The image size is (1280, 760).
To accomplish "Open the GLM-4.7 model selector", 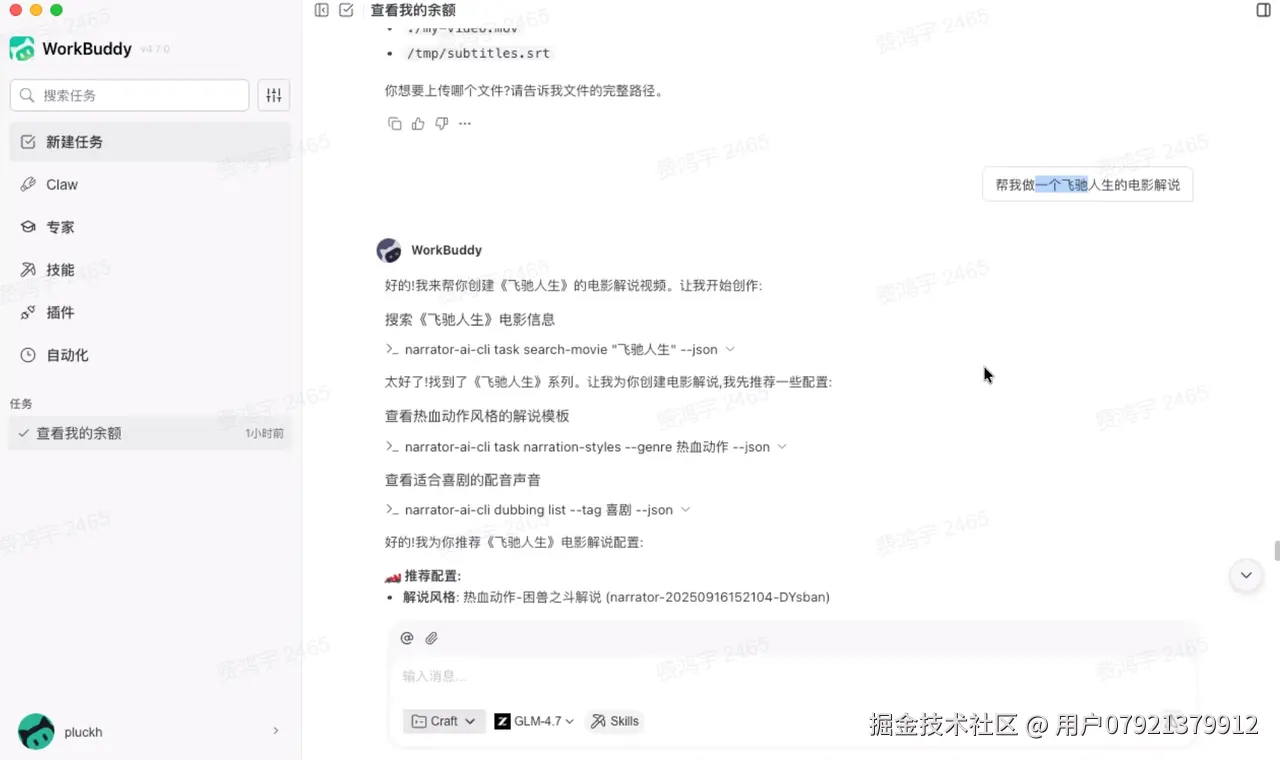I will coord(535,721).
